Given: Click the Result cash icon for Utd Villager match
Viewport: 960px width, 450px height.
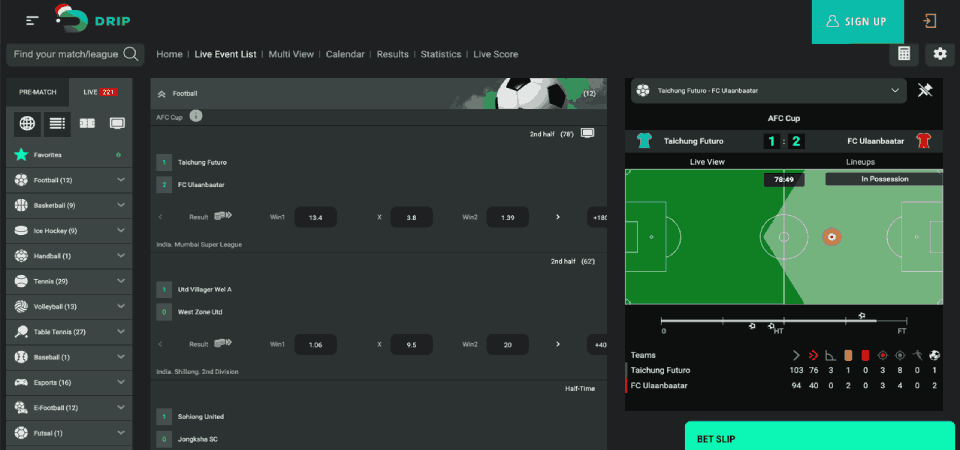Looking at the screenshot, I should [x=222, y=343].
